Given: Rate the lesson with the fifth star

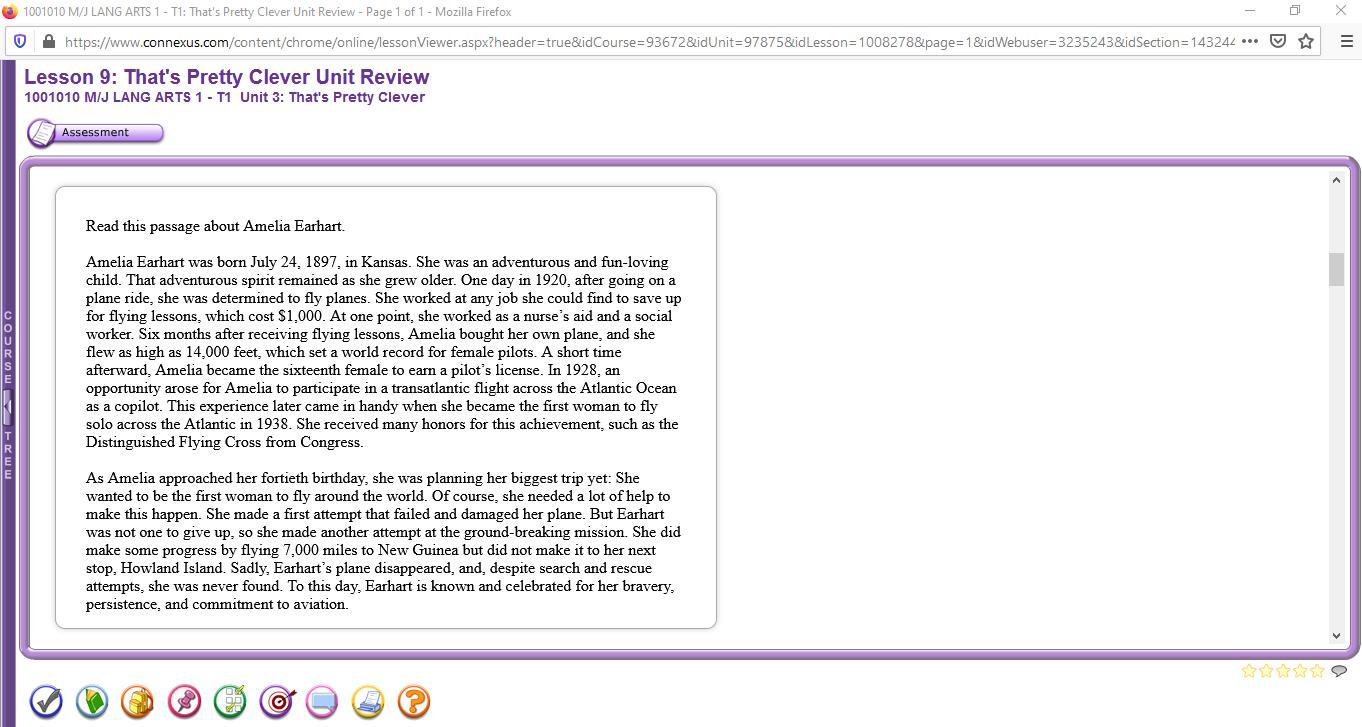Looking at the screenshot, I should click(x=1317, y=671).
